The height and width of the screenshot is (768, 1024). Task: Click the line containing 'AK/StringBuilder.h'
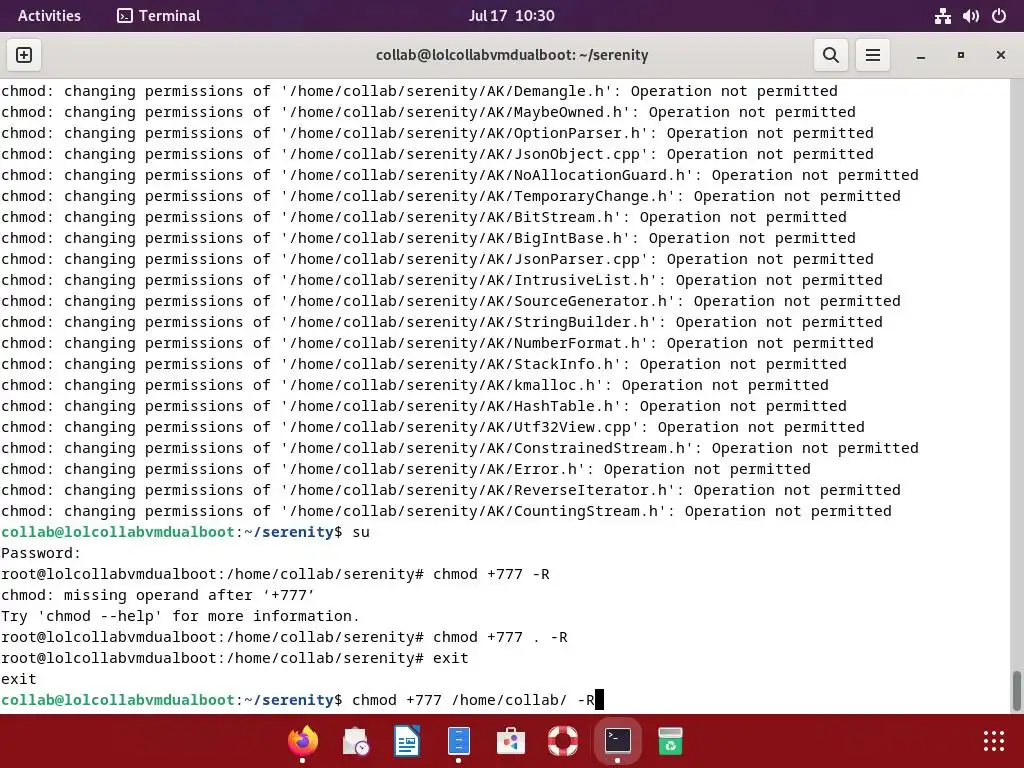click(x=441, y=322)
